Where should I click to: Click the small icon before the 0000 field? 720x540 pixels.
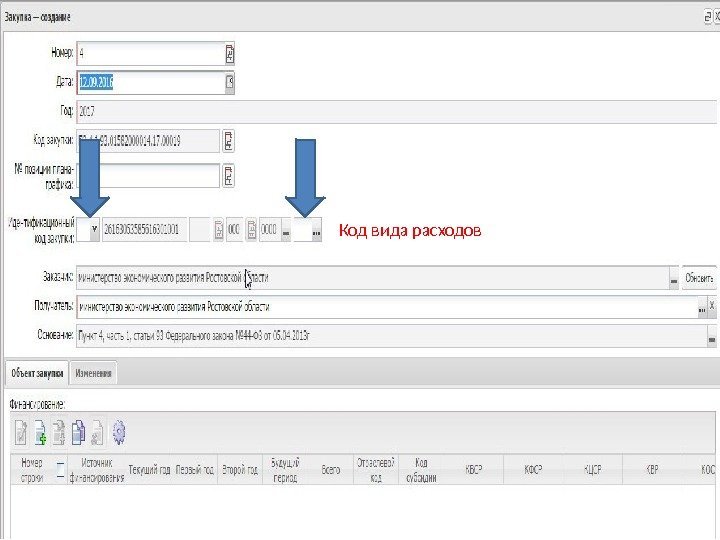pyautogui.click(x=252, y=230)
